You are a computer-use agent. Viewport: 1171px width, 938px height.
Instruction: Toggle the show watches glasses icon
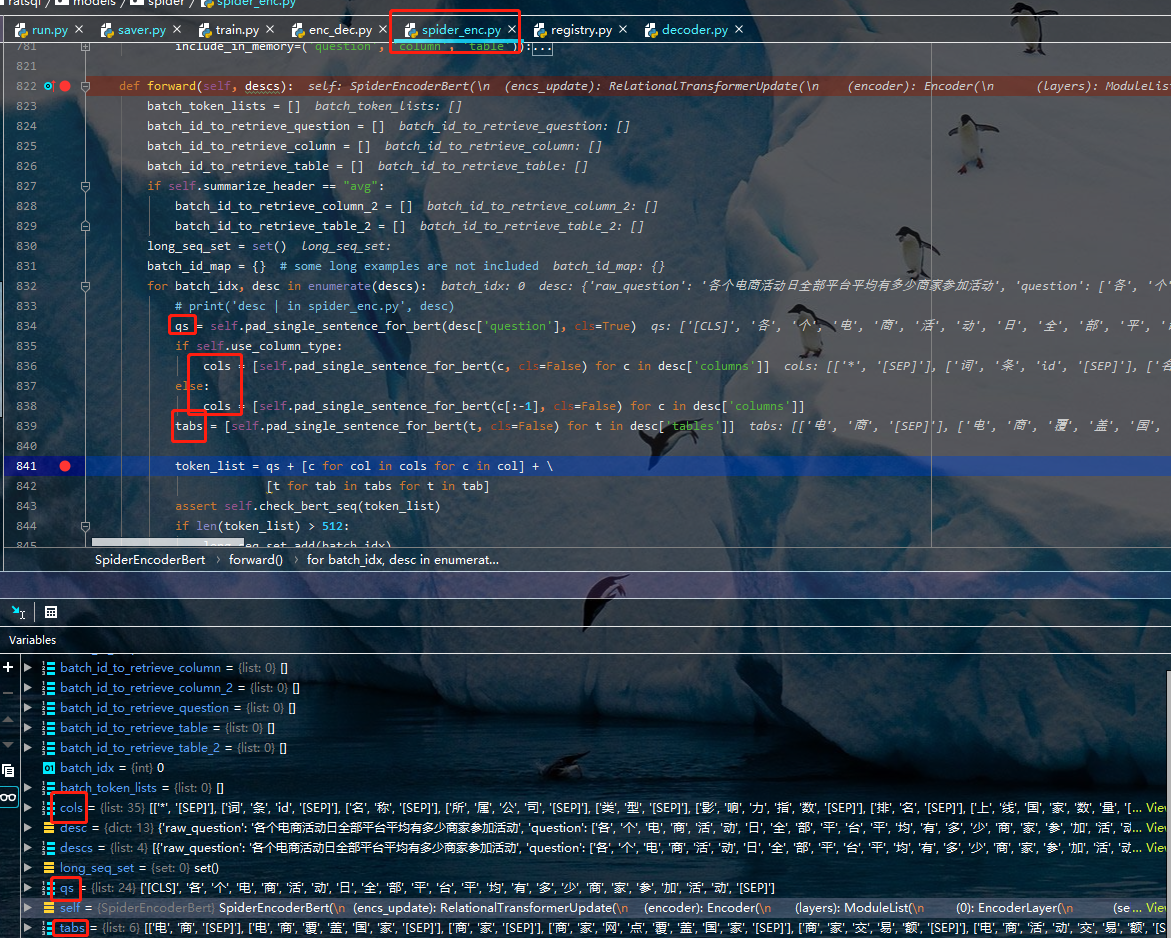[8, 797]
